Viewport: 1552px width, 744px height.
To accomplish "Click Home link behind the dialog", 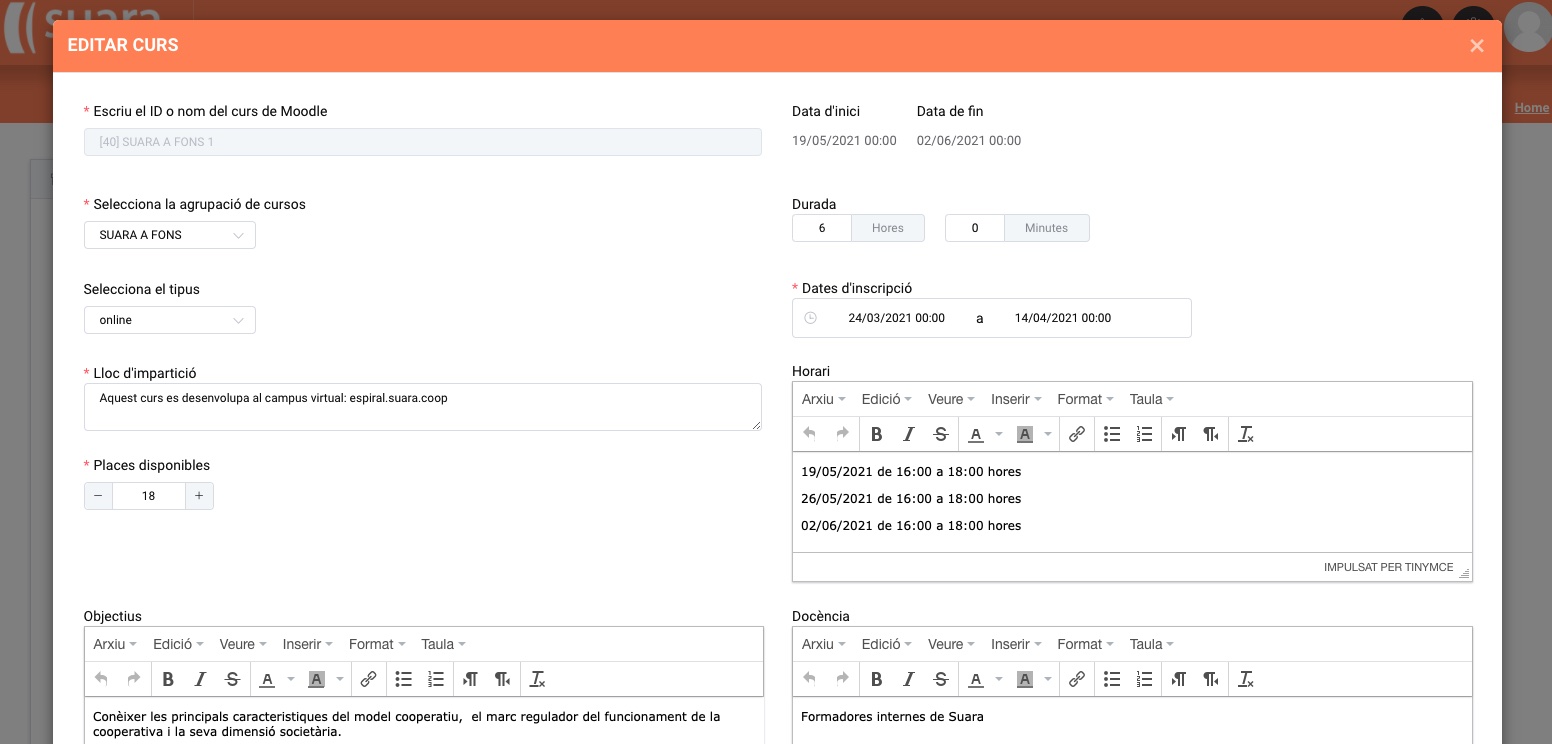I will [x=1531, y=108].
